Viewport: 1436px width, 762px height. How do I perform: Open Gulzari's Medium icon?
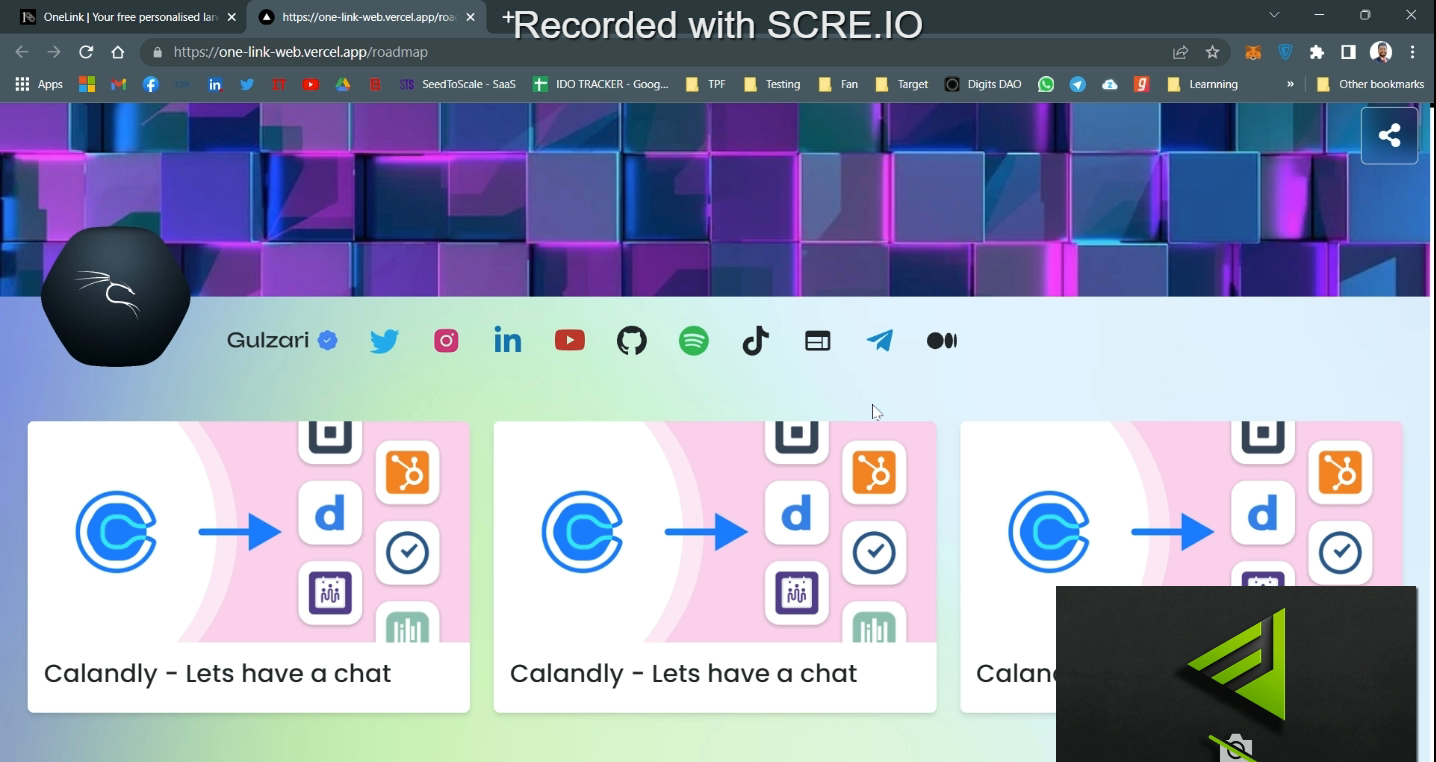point(942,341)
